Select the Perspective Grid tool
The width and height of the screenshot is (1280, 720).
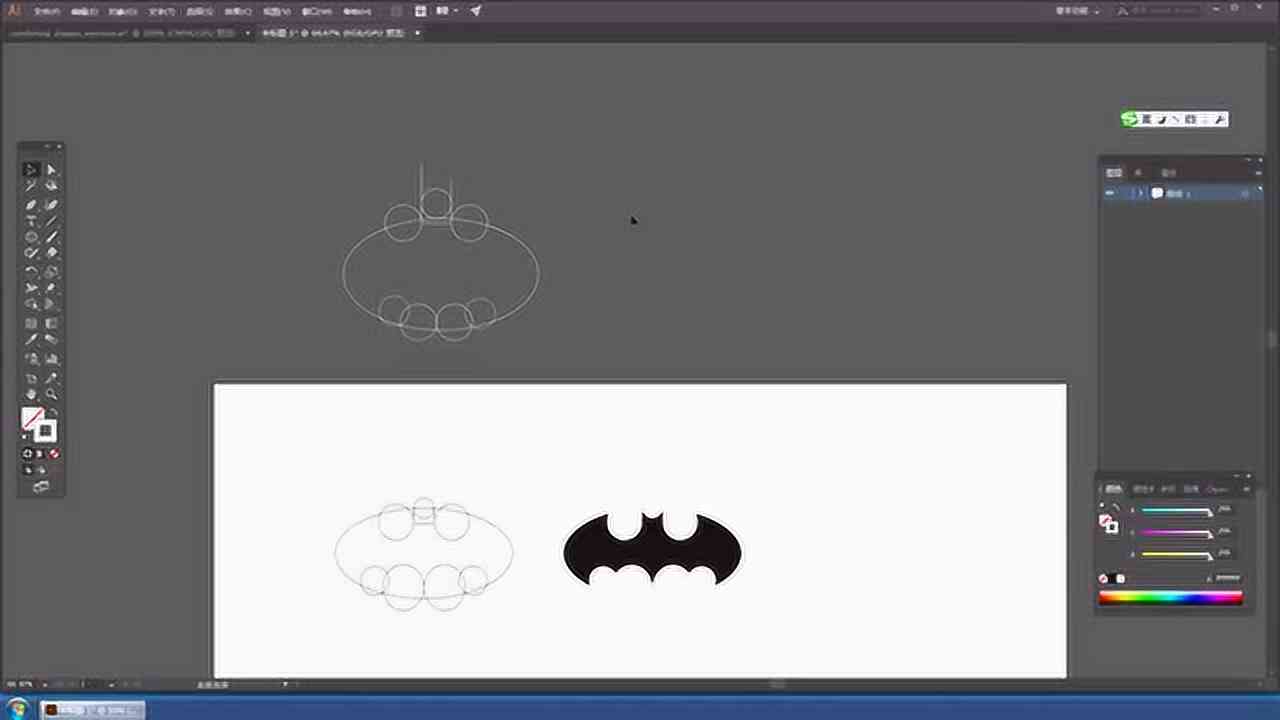(51, 305)
